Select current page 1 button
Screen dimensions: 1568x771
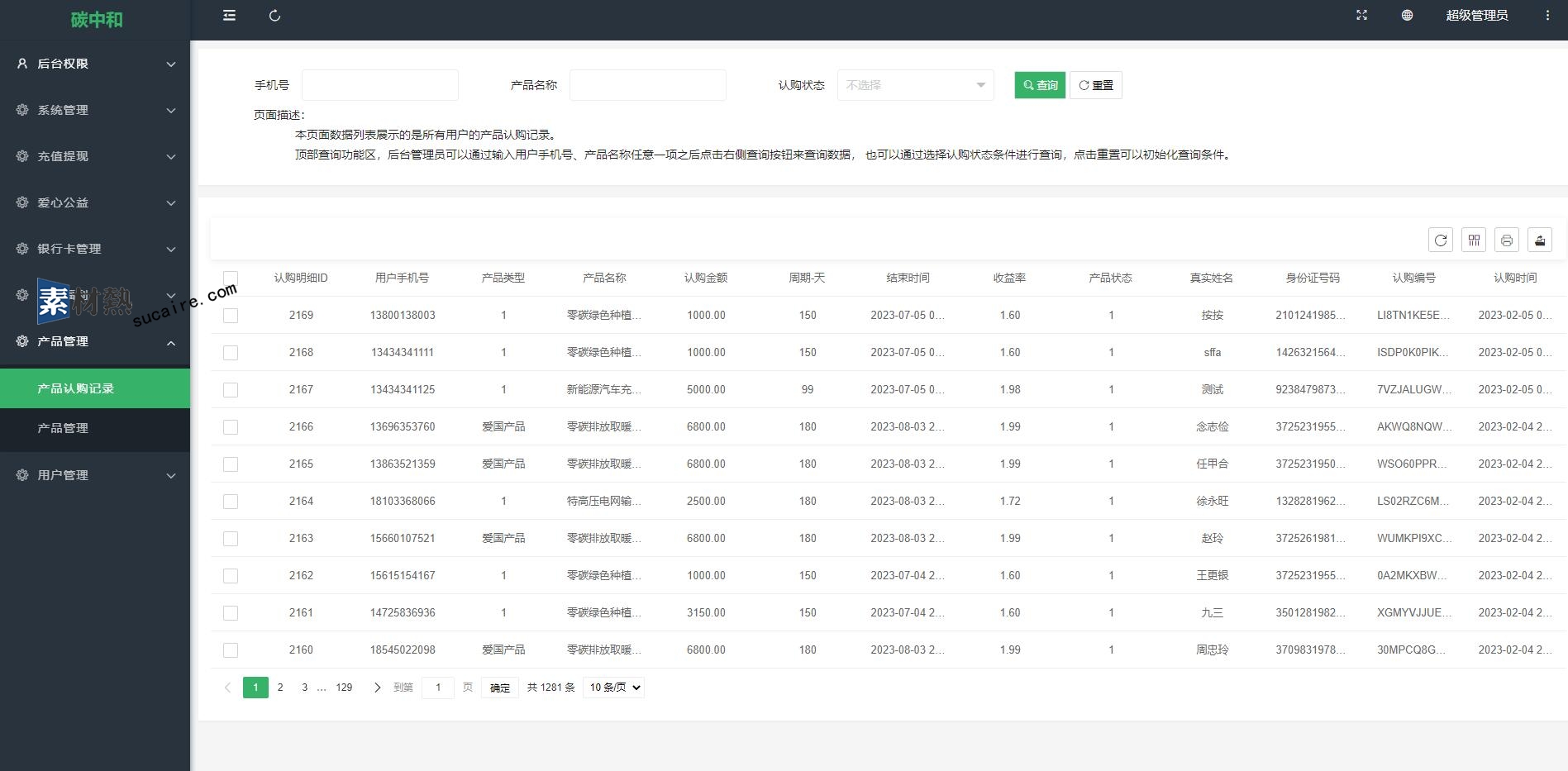255,688
